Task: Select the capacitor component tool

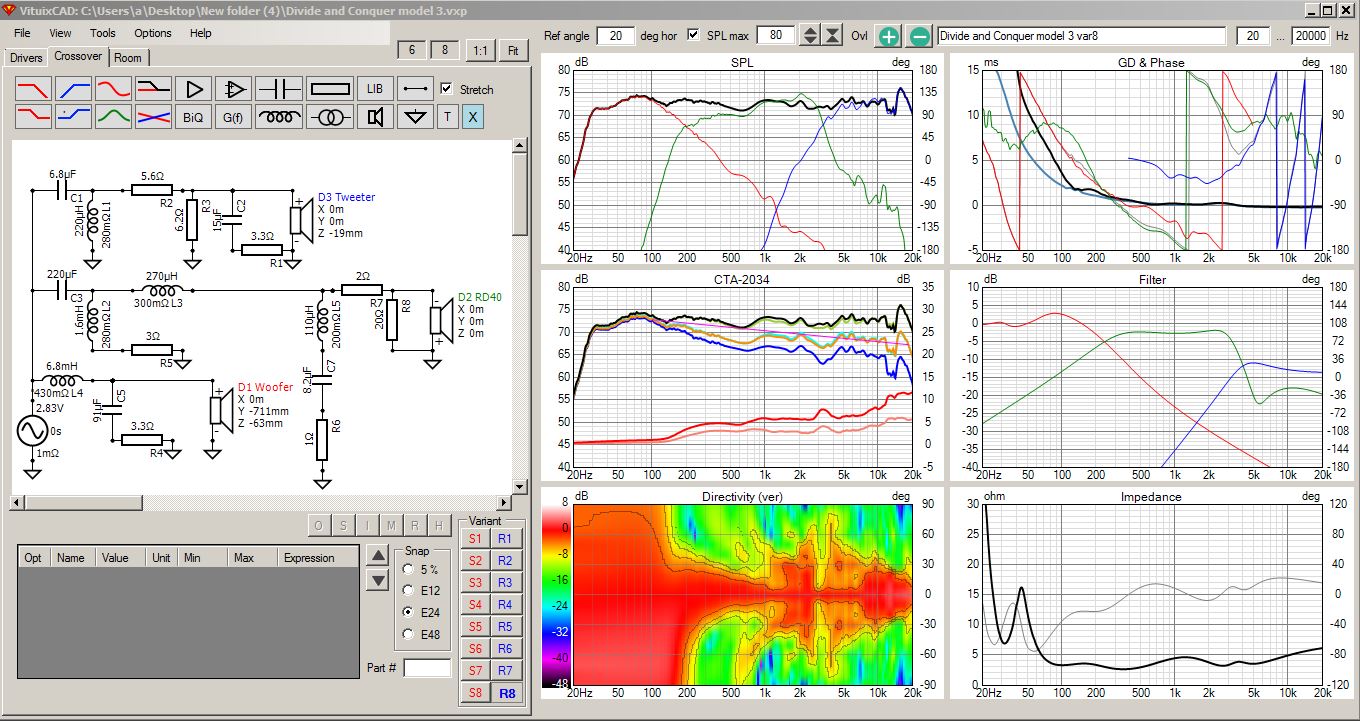Action: 279,88
